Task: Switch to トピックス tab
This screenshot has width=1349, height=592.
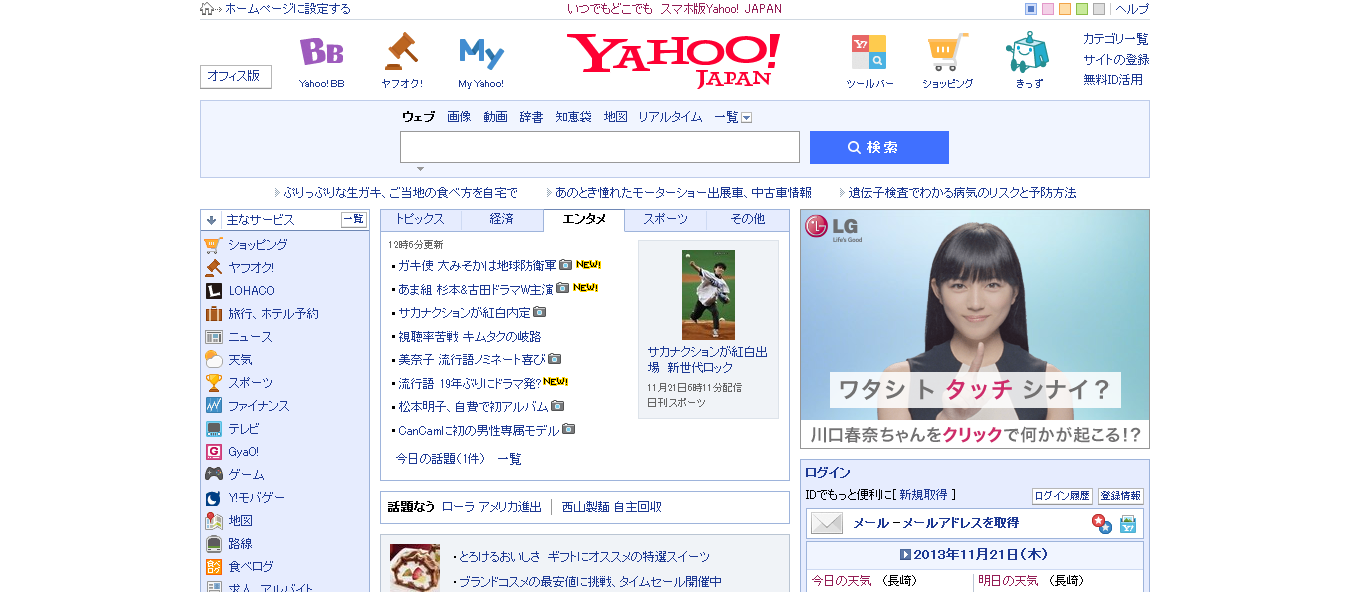Action: [420, 219]
